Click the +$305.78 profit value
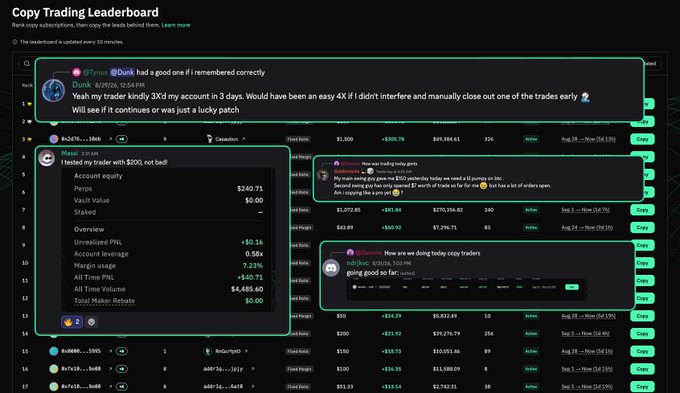Image resolution: width=680 pixels, height=393 pixels. tap(393, 139)
